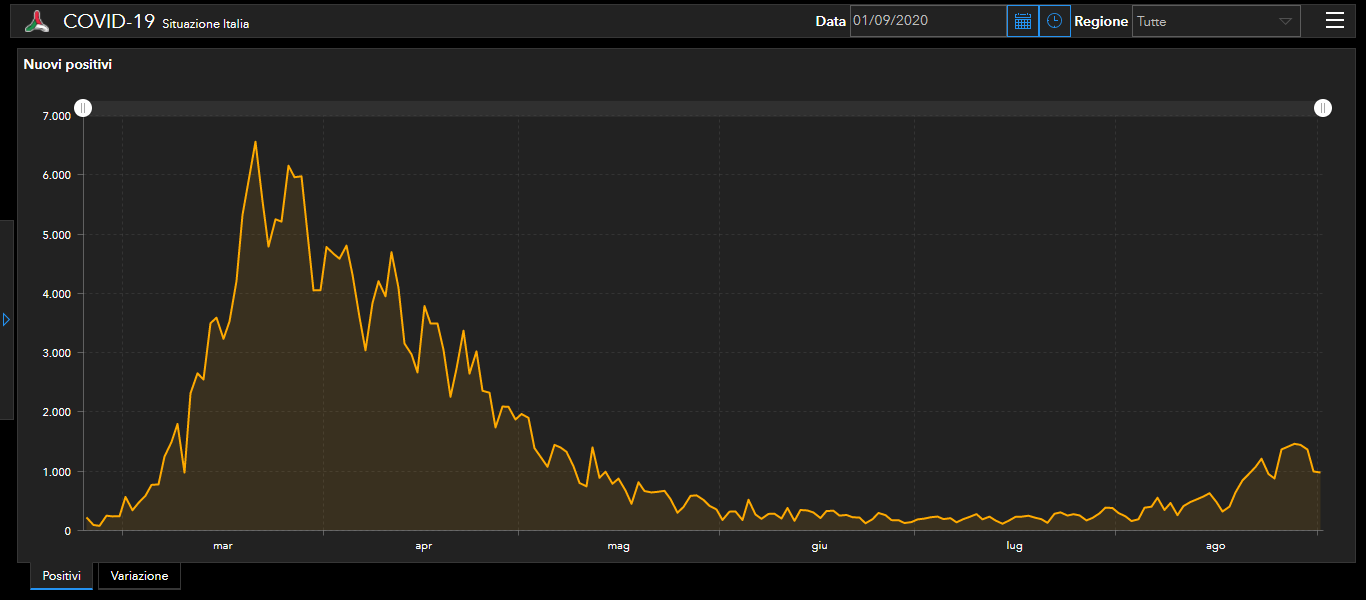Click the Nuovi positivi chart title
This screenshot has height=600, width=1366.
(x=68, y=64)
